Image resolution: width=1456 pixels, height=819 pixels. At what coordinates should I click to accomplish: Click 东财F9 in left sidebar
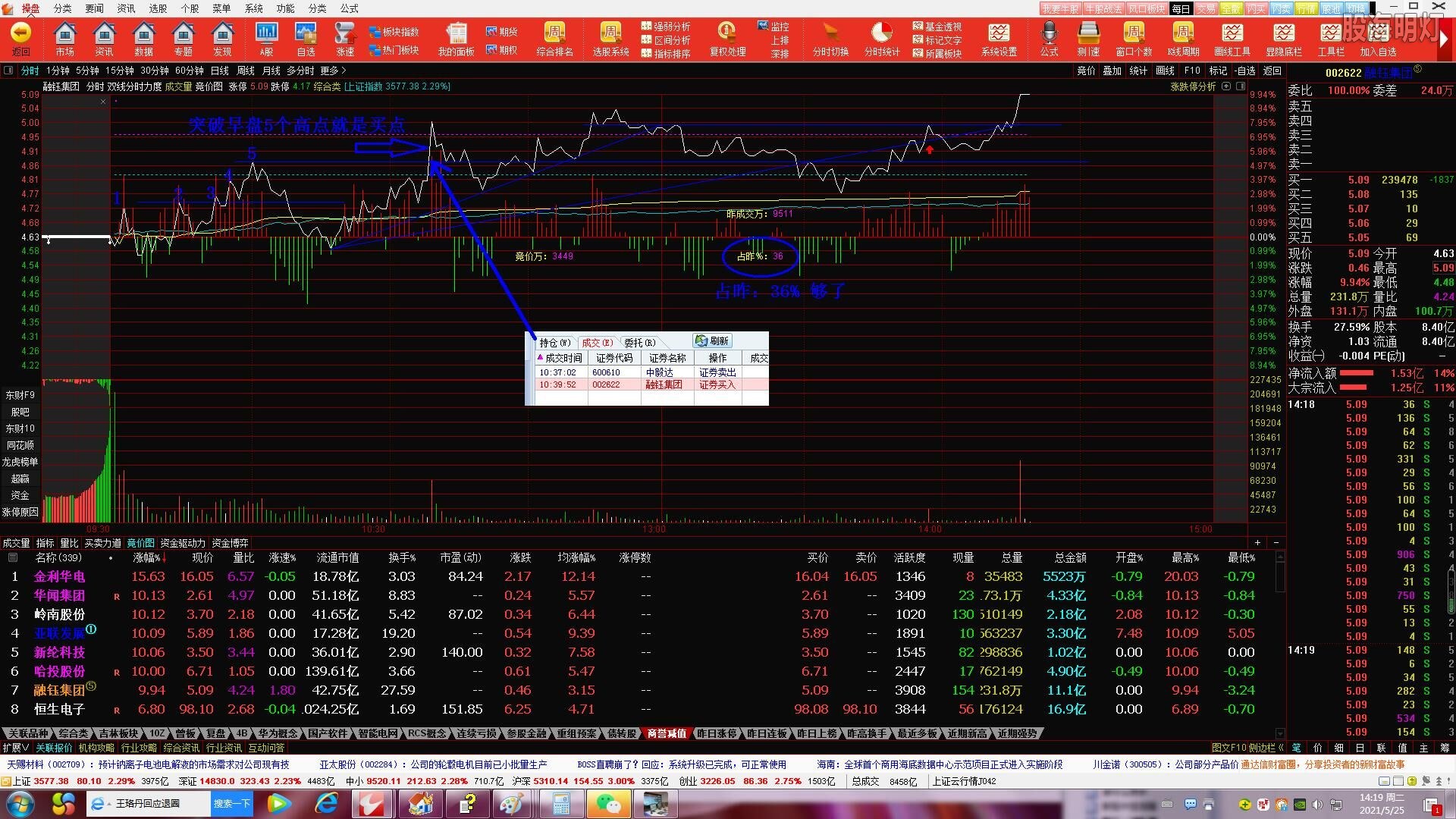tap(20, 395)
